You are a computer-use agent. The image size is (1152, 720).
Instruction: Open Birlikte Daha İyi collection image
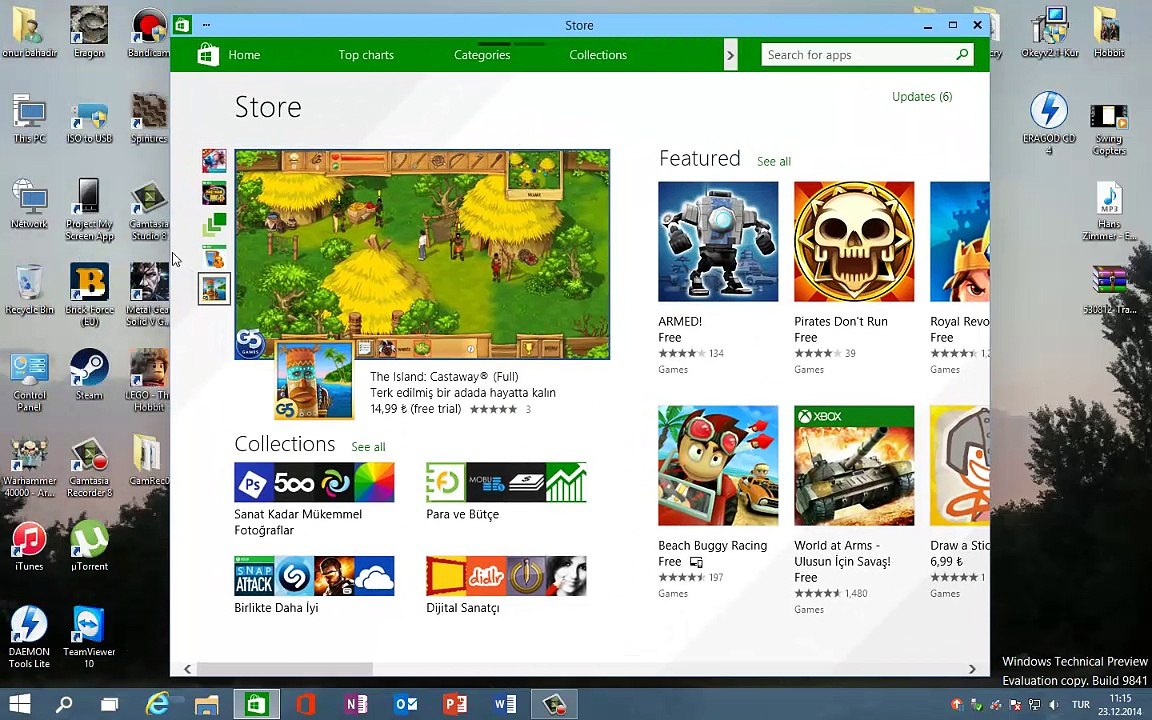click(x=314, y=575)
